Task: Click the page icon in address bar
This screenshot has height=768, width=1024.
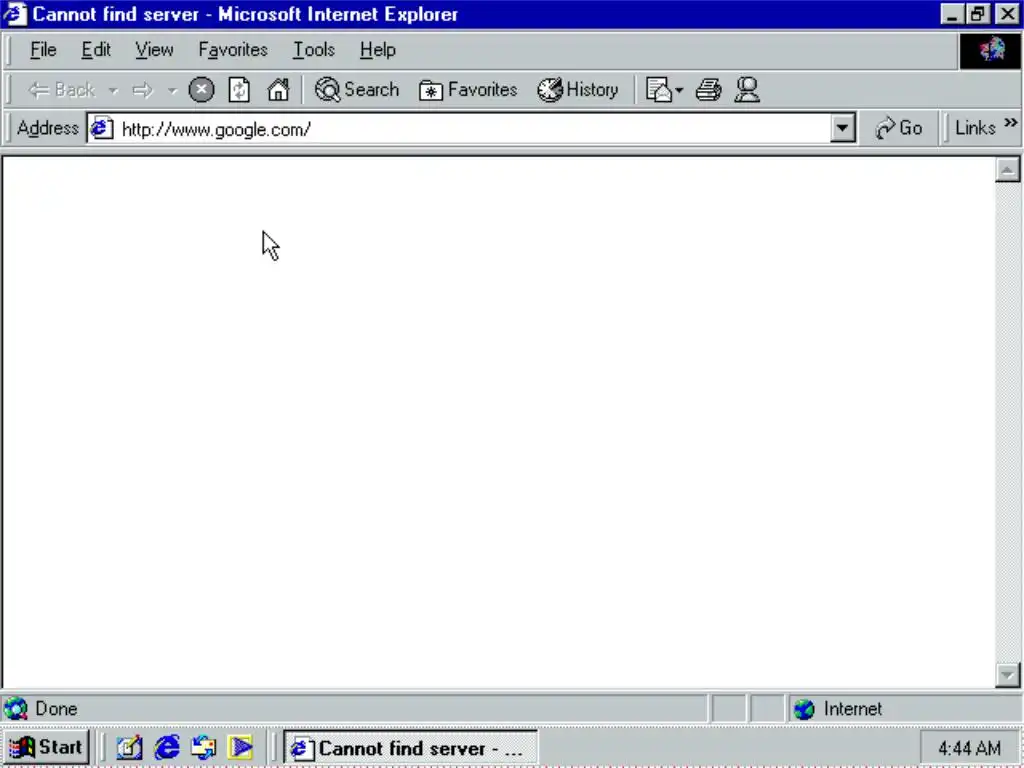Action: tap(101, 128)
